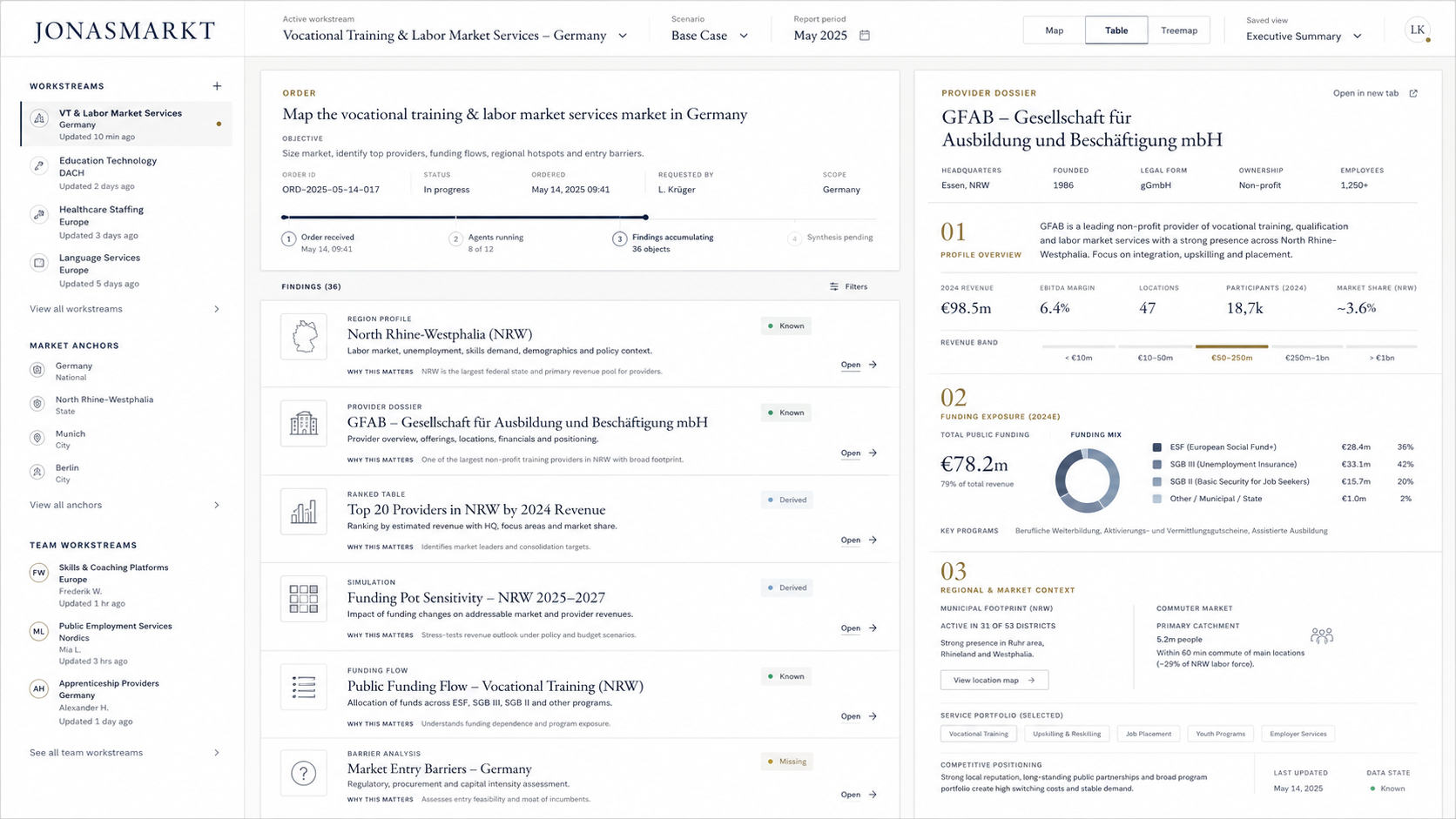Switch to the Treemap view tab
The width and height of the screenshot is (1456, 819).
click(1179, 30)
